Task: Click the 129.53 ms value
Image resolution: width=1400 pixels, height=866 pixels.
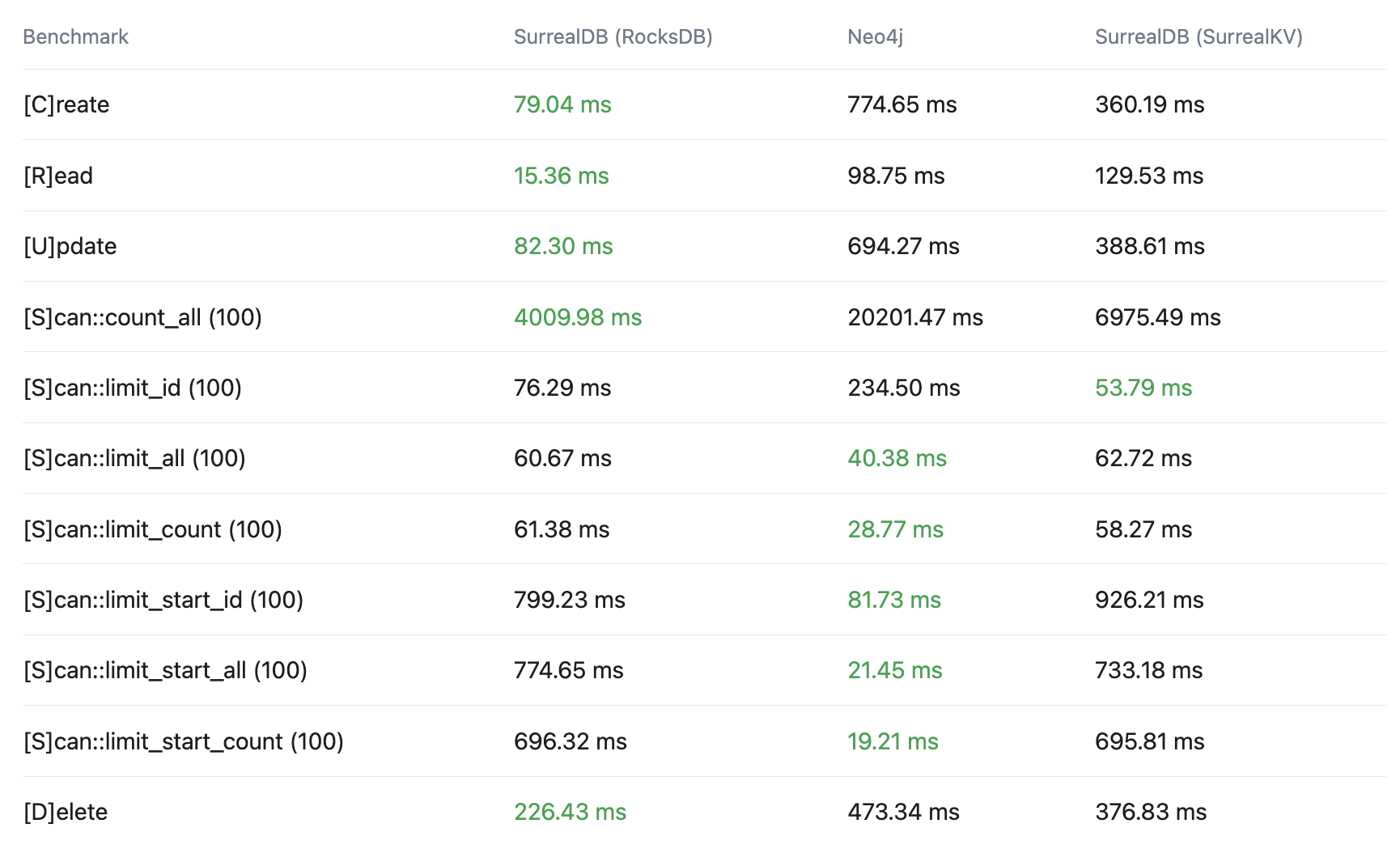Action: [1149, 176]
